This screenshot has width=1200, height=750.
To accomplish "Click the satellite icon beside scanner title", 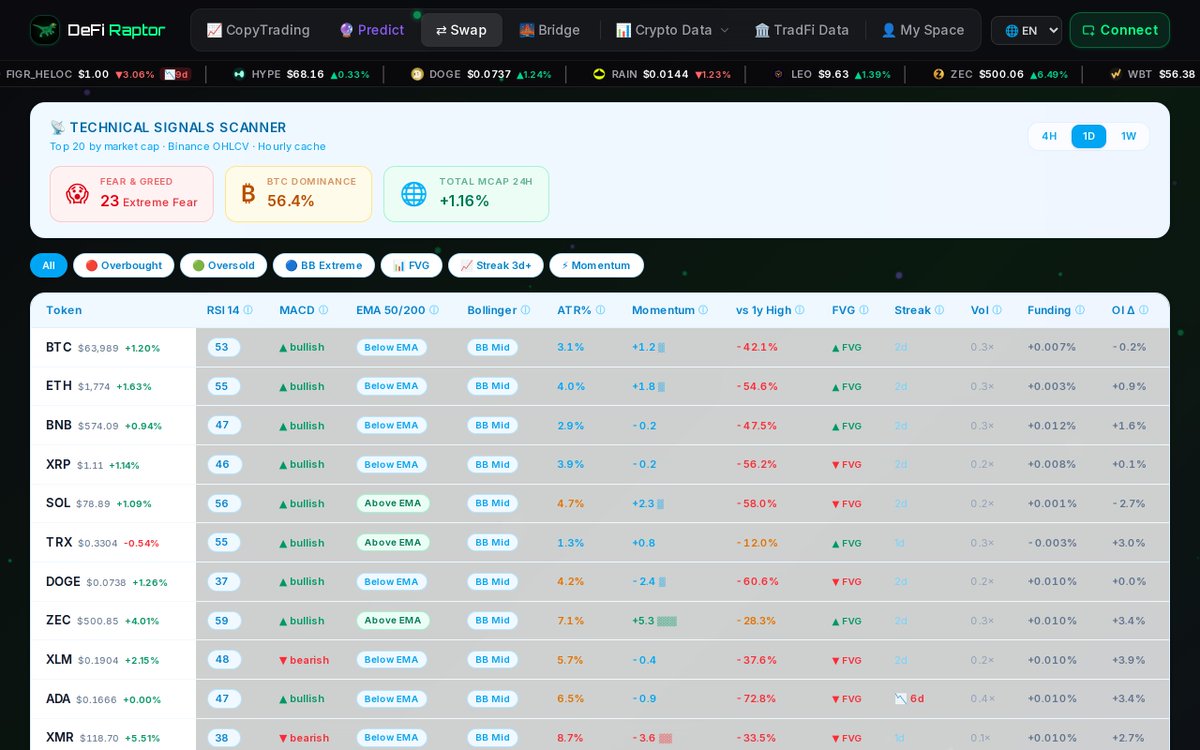I will (58, 127).
